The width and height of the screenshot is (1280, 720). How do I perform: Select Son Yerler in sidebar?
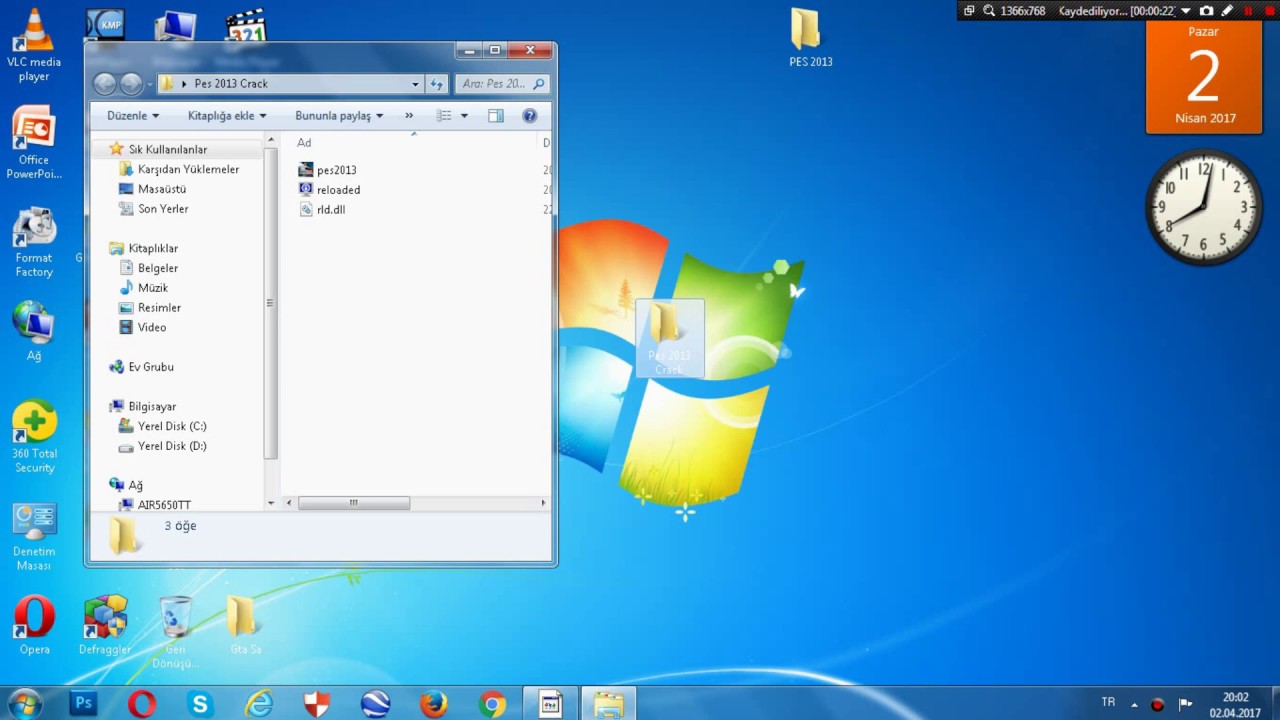163,209
